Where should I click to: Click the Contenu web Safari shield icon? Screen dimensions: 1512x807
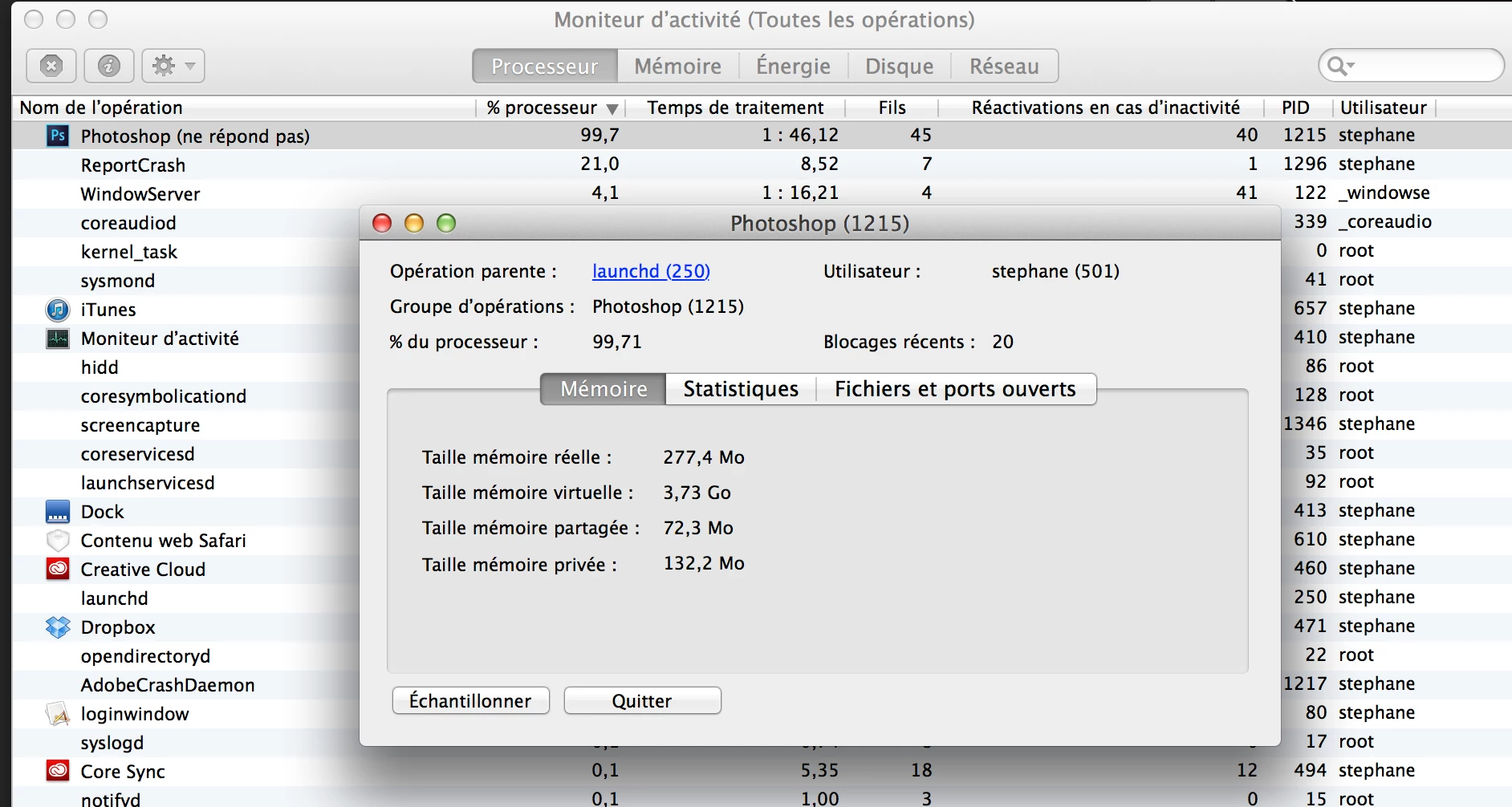[58, 540]
